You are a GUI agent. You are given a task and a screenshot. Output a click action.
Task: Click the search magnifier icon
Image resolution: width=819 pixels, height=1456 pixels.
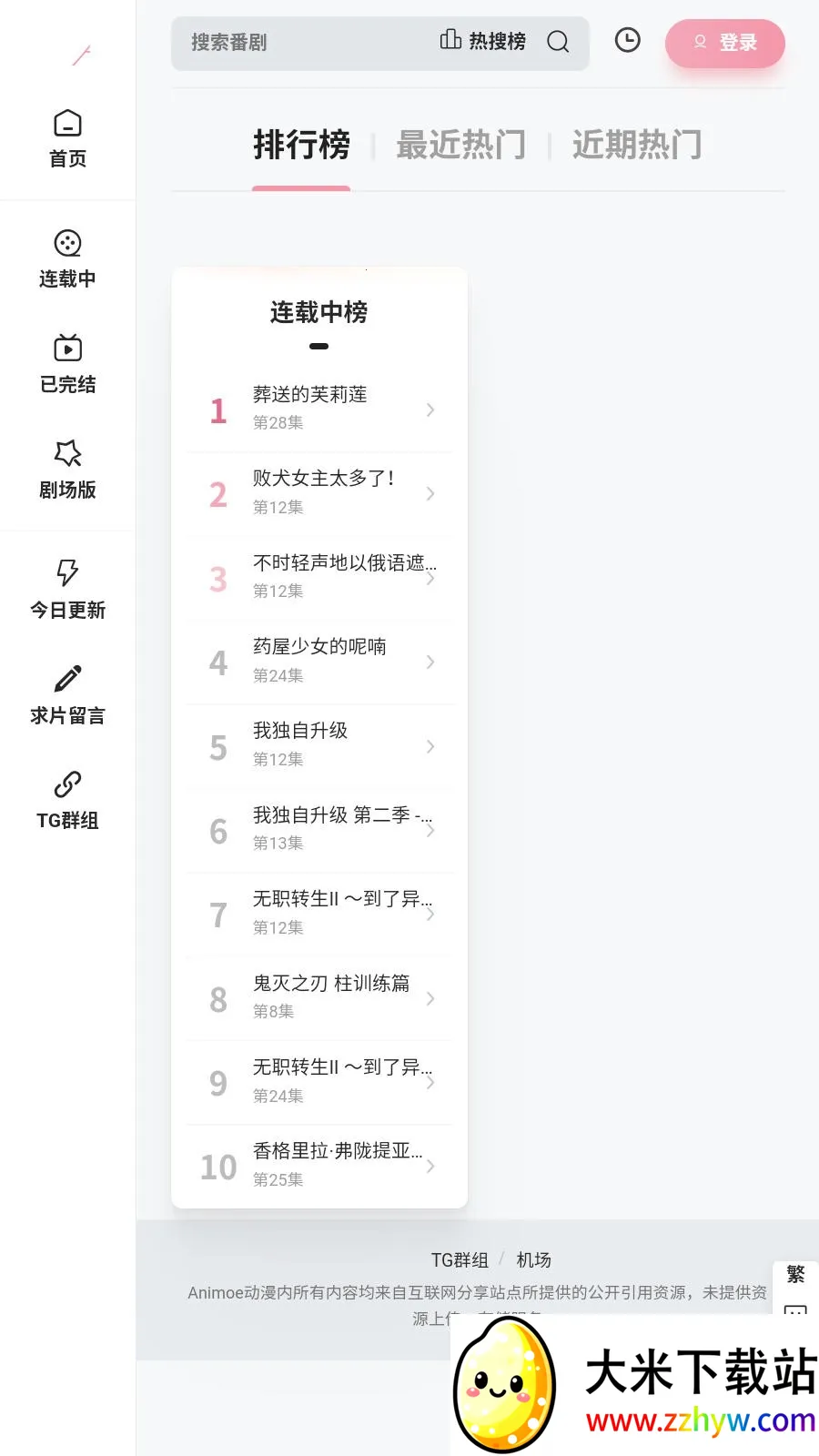click(558, 42)
